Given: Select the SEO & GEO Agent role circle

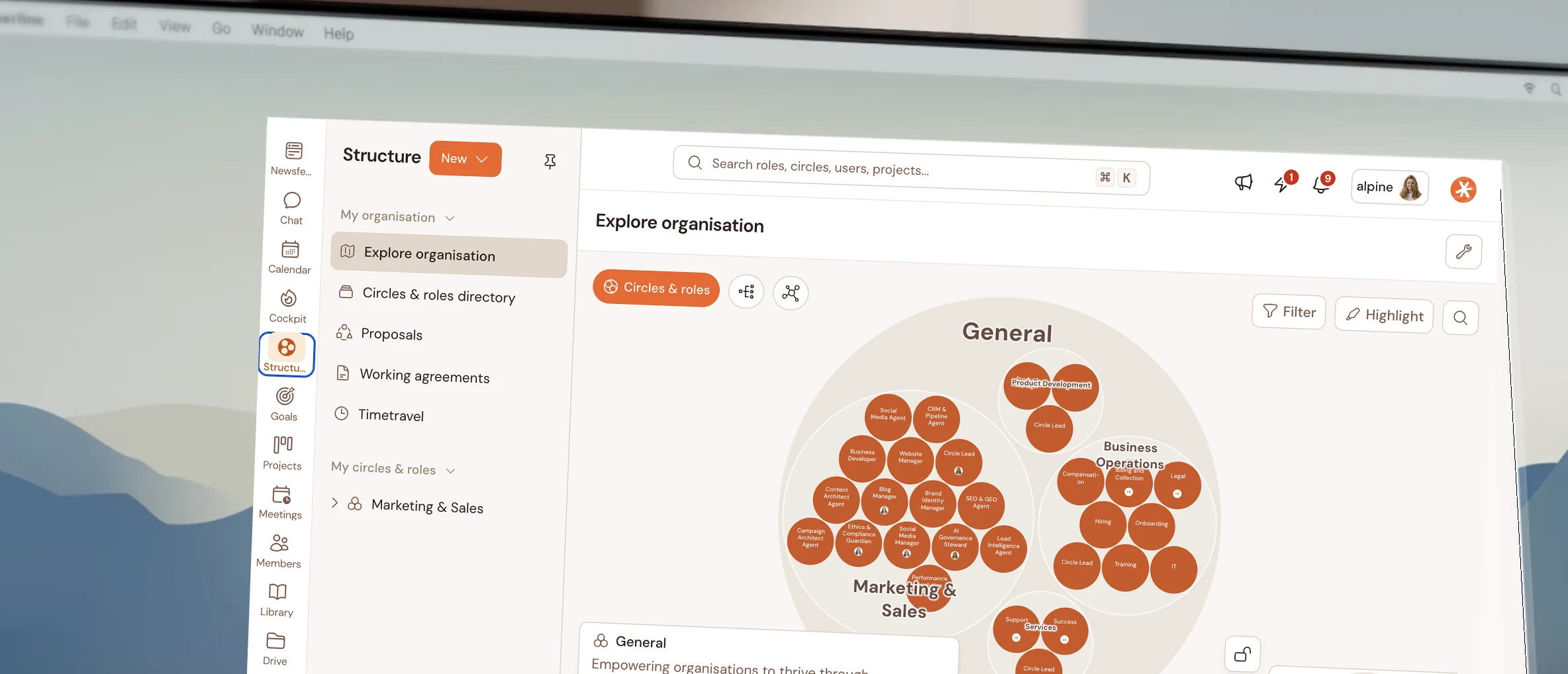Looking at the screenshot, I should point(981,506).
